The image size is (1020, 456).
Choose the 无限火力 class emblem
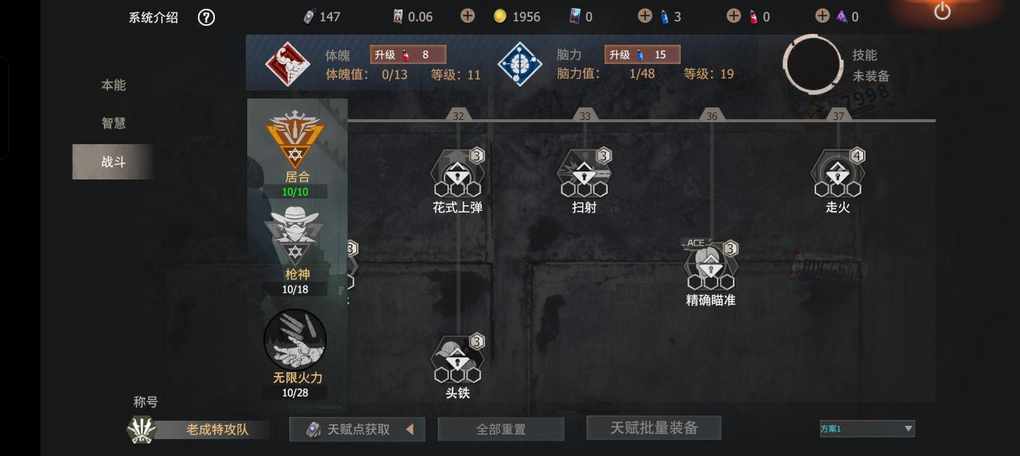tap(295, 339)
